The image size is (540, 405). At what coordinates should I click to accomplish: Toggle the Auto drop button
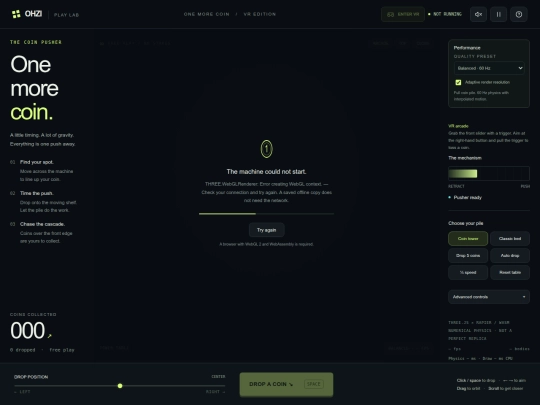(510, 256)
